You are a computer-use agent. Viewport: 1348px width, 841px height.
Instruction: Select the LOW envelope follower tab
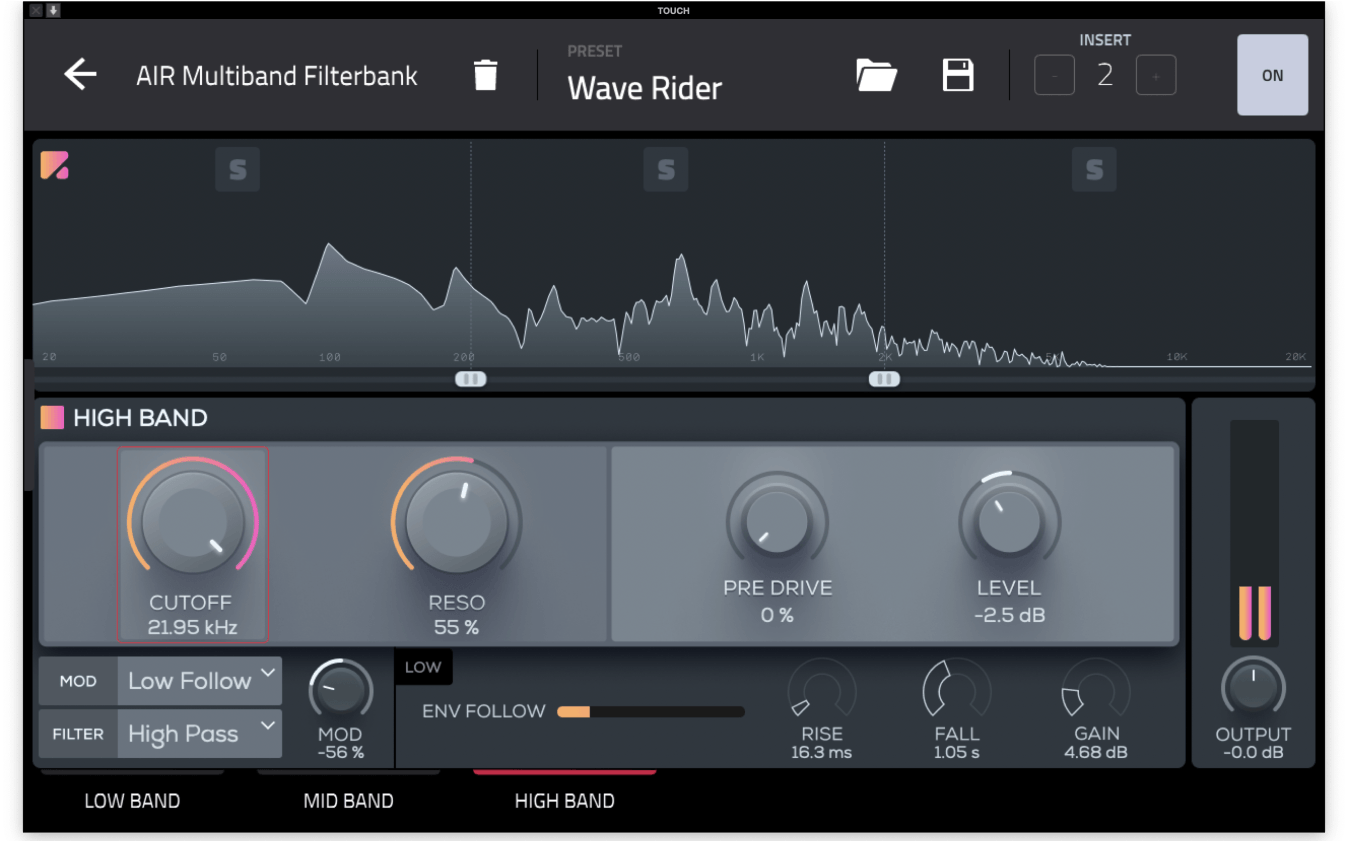pos(423,667)
